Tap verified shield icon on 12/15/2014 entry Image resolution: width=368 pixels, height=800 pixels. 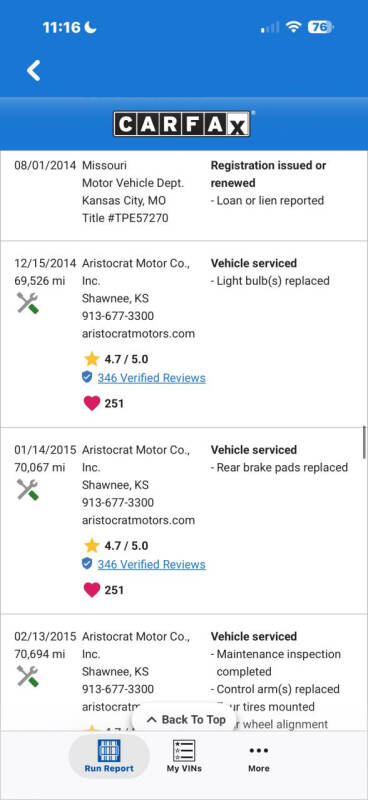(x=87, y=378)
